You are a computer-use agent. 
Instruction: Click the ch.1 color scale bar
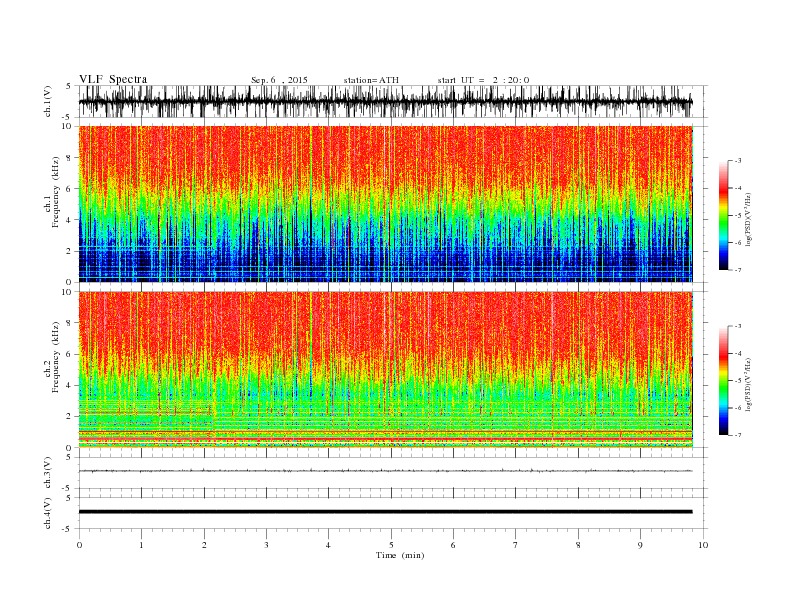coord(723,215)
